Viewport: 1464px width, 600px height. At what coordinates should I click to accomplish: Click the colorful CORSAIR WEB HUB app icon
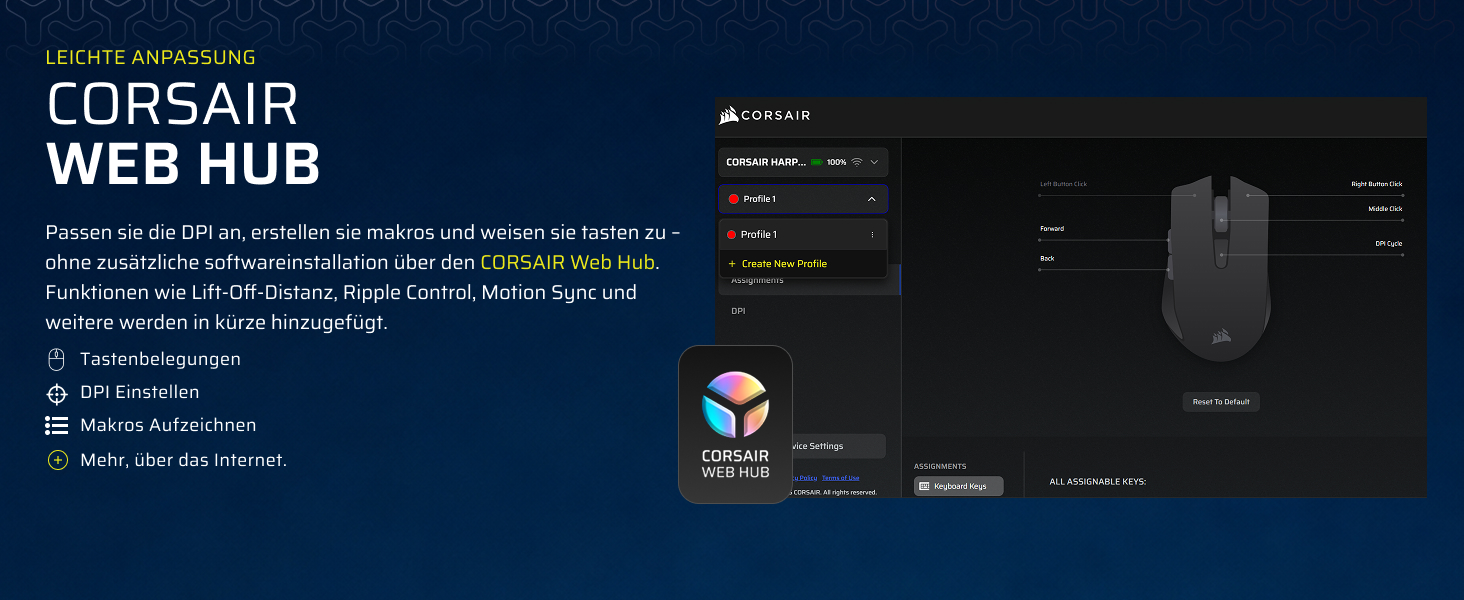[735, 424]
